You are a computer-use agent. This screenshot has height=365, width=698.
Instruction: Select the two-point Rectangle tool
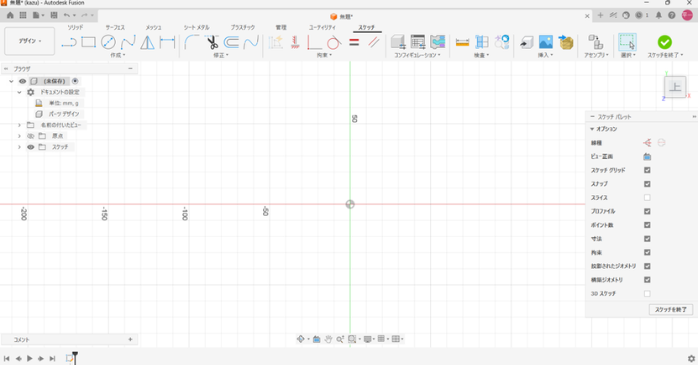[88, 42]
